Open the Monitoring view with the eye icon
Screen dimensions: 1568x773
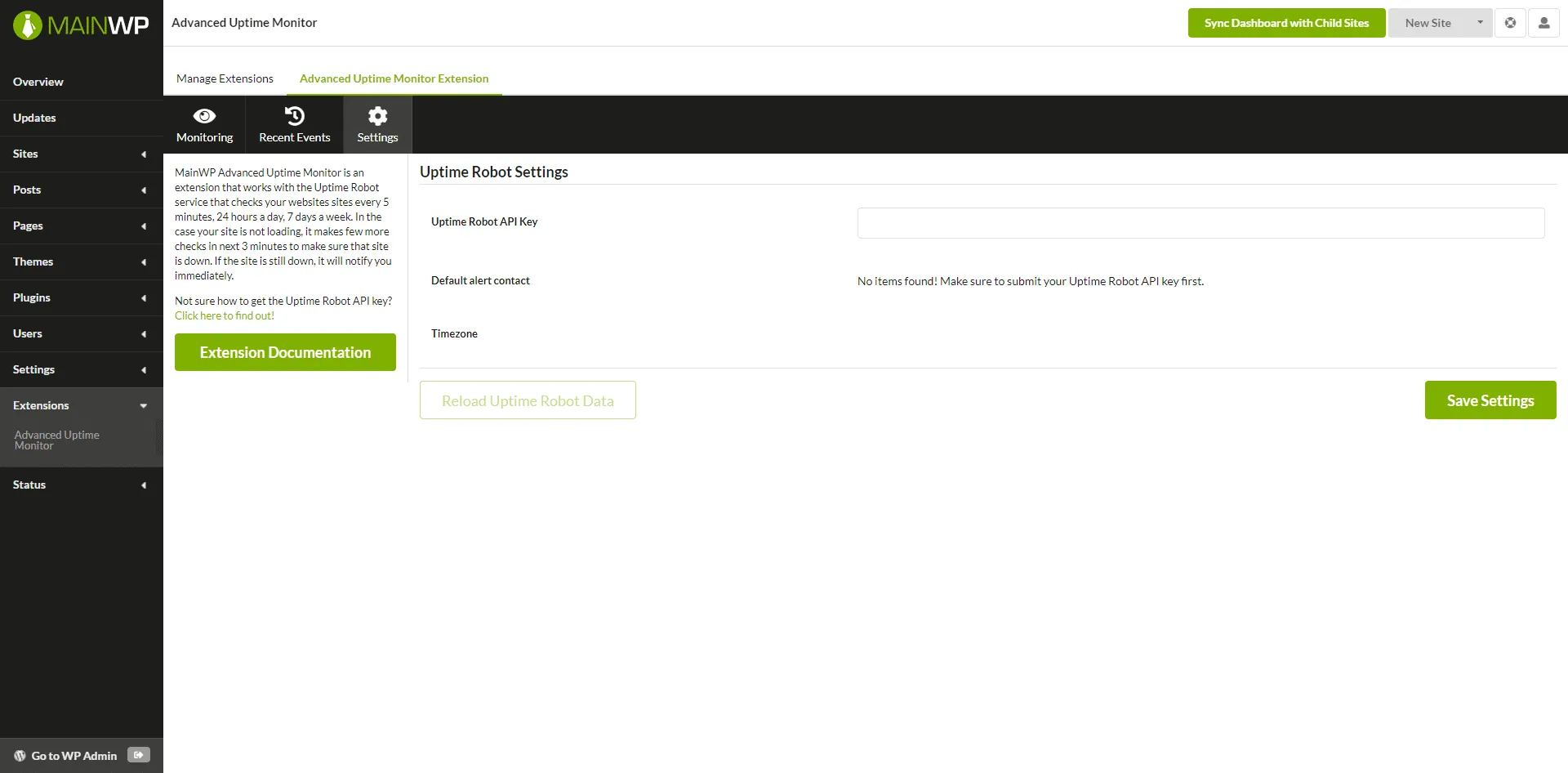204,123
